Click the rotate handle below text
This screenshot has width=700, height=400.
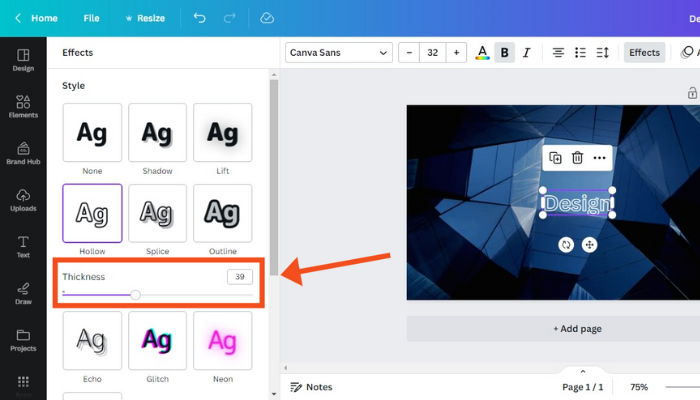pyautogui.click(x=566, y=245)
